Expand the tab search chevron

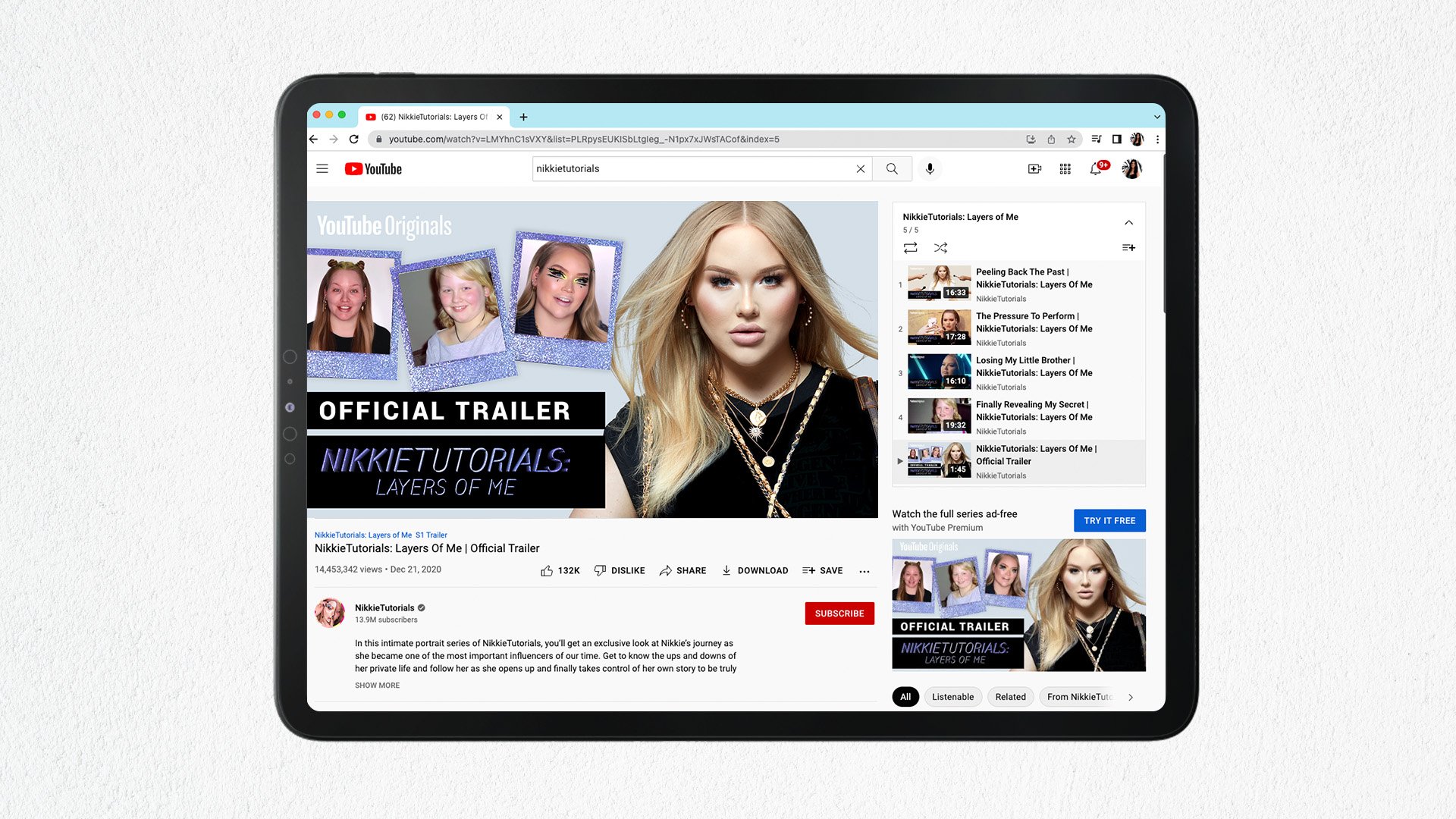pos(1156,117)
